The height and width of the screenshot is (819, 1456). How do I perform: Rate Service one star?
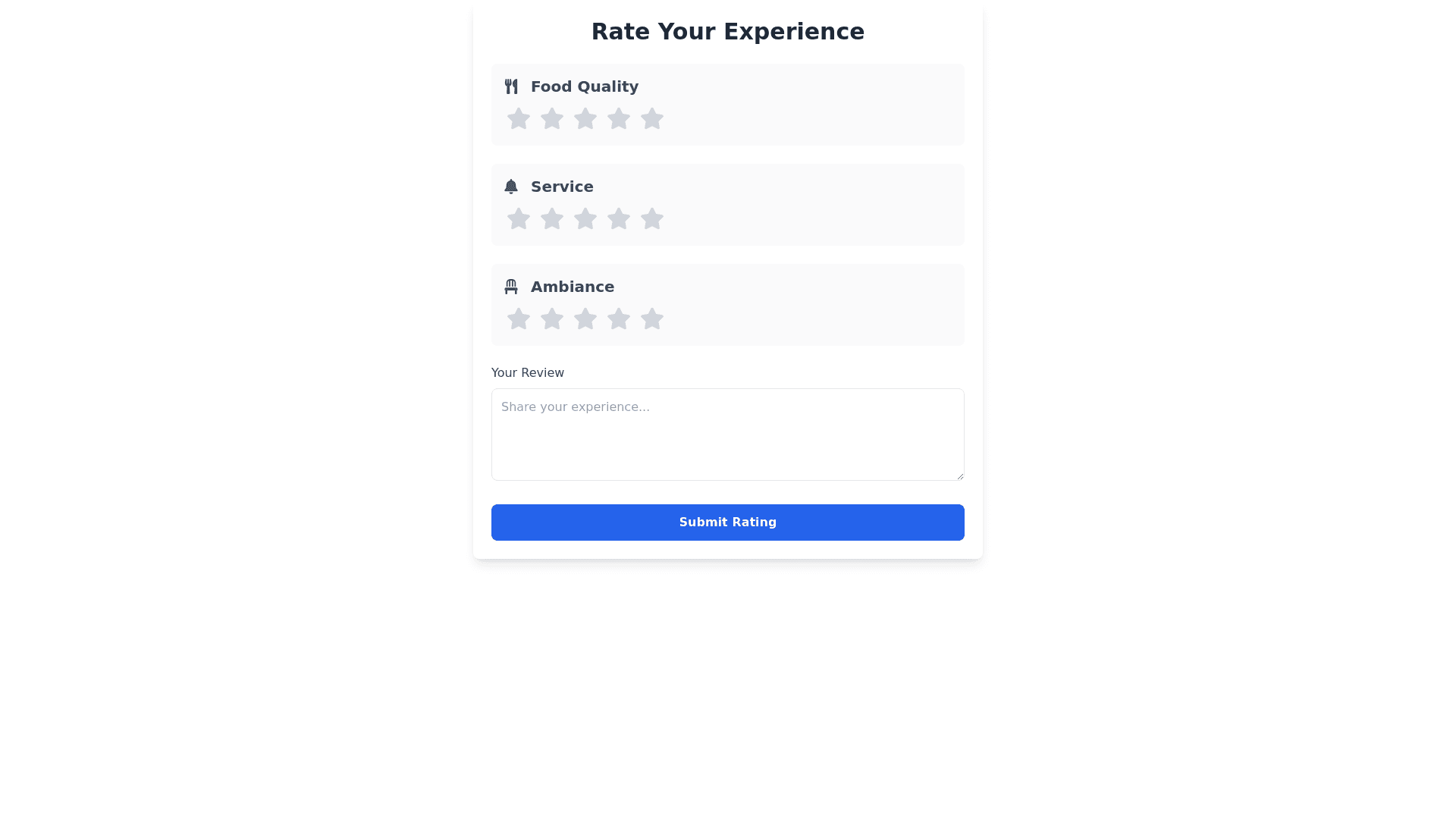pos(519,219)
